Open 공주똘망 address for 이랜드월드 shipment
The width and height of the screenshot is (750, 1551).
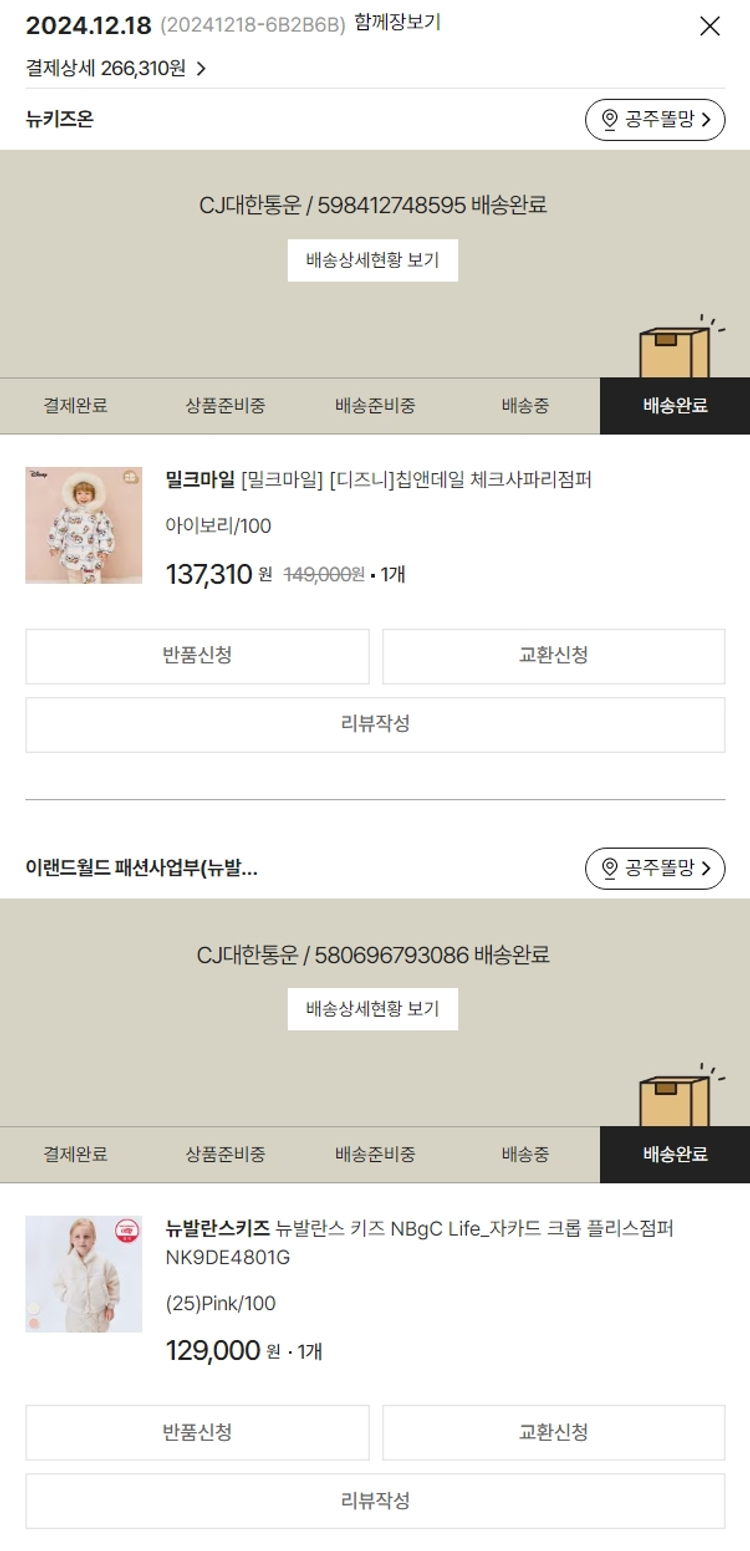pos(654,869)
